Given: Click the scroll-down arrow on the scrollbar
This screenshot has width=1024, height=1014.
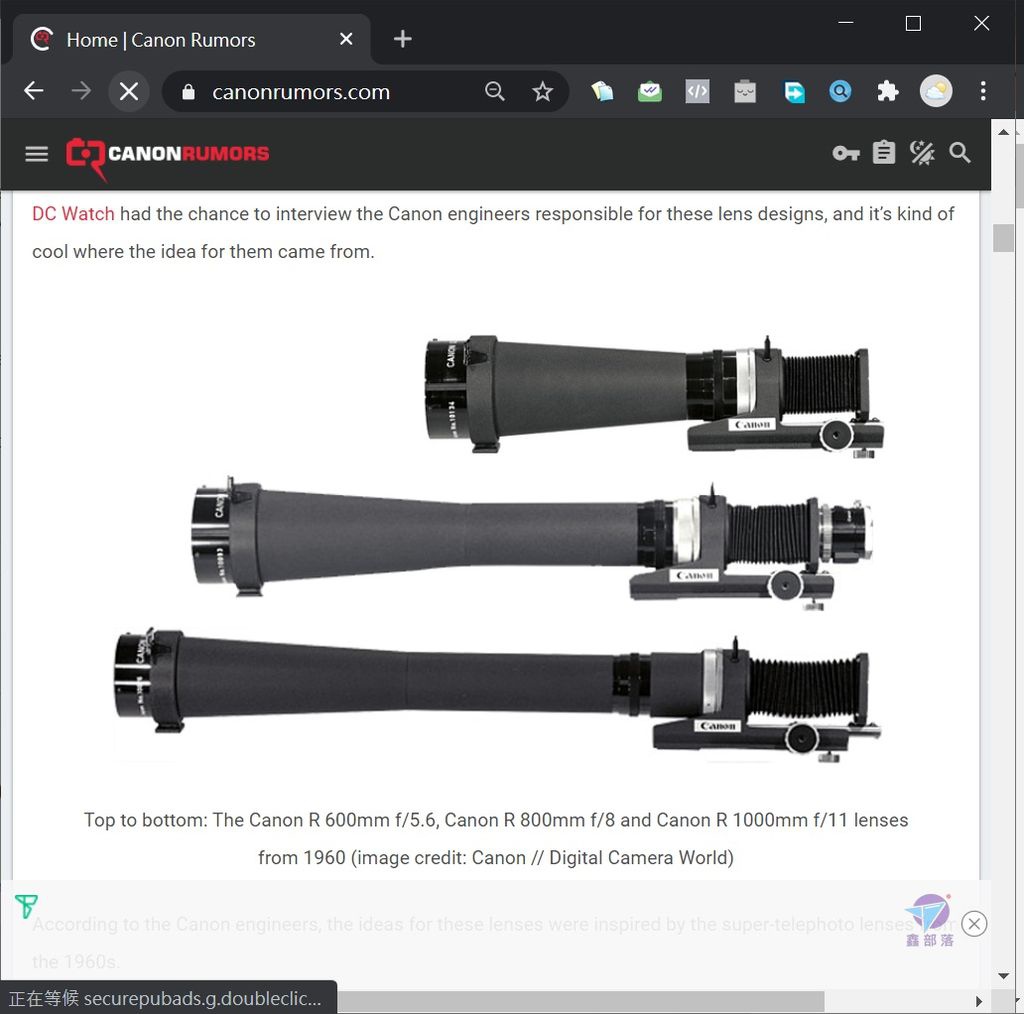Looking at the screenshot, I should tap(1003, 976).
